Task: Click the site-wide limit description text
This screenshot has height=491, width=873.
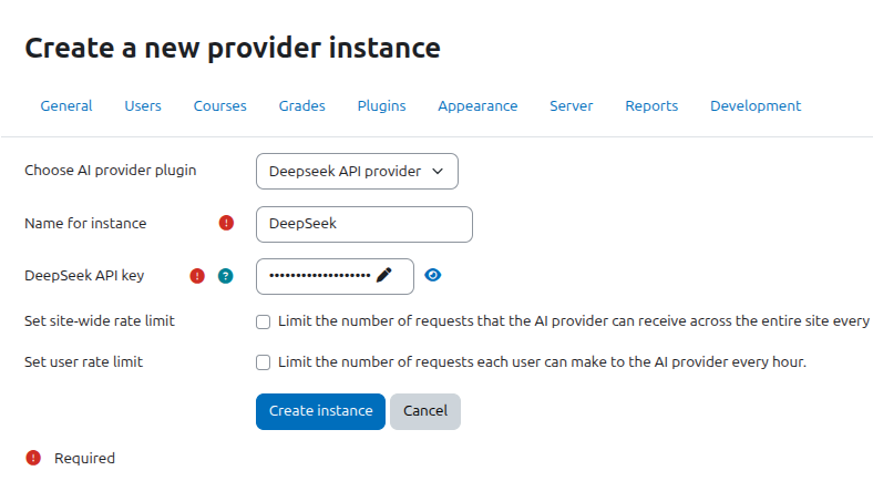Action: pyautogui.click(x=573, y=321)
